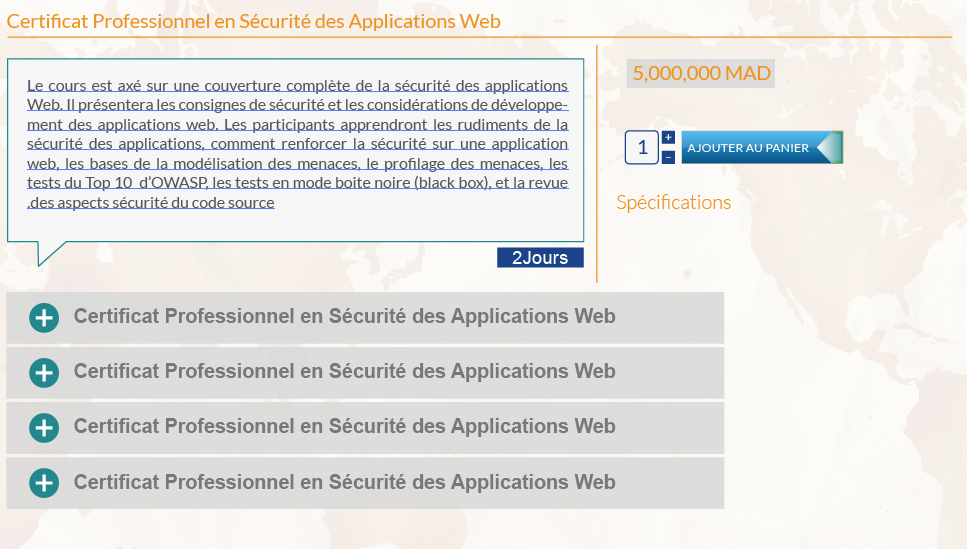Focus the quantity input field showing 1
This screenshot has height=549, width=967.
(x=641, y=148)
